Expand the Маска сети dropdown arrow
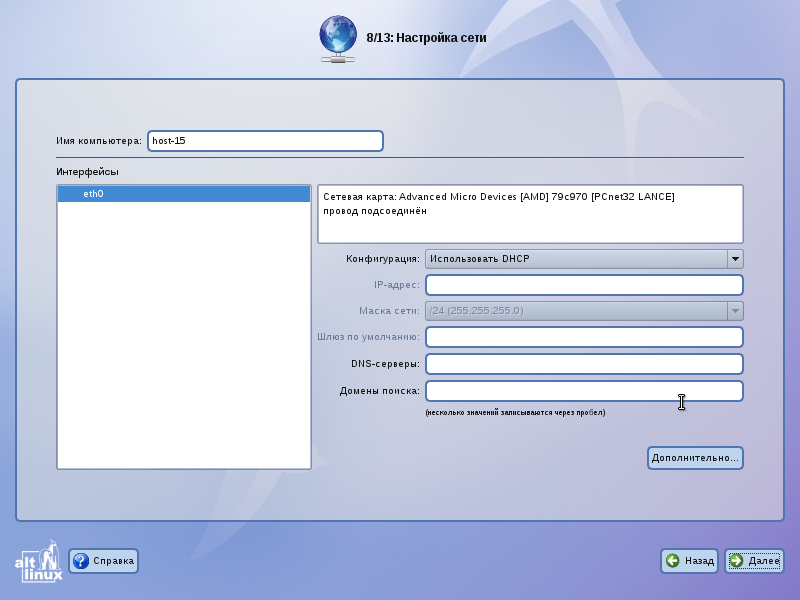 point(735,311)
